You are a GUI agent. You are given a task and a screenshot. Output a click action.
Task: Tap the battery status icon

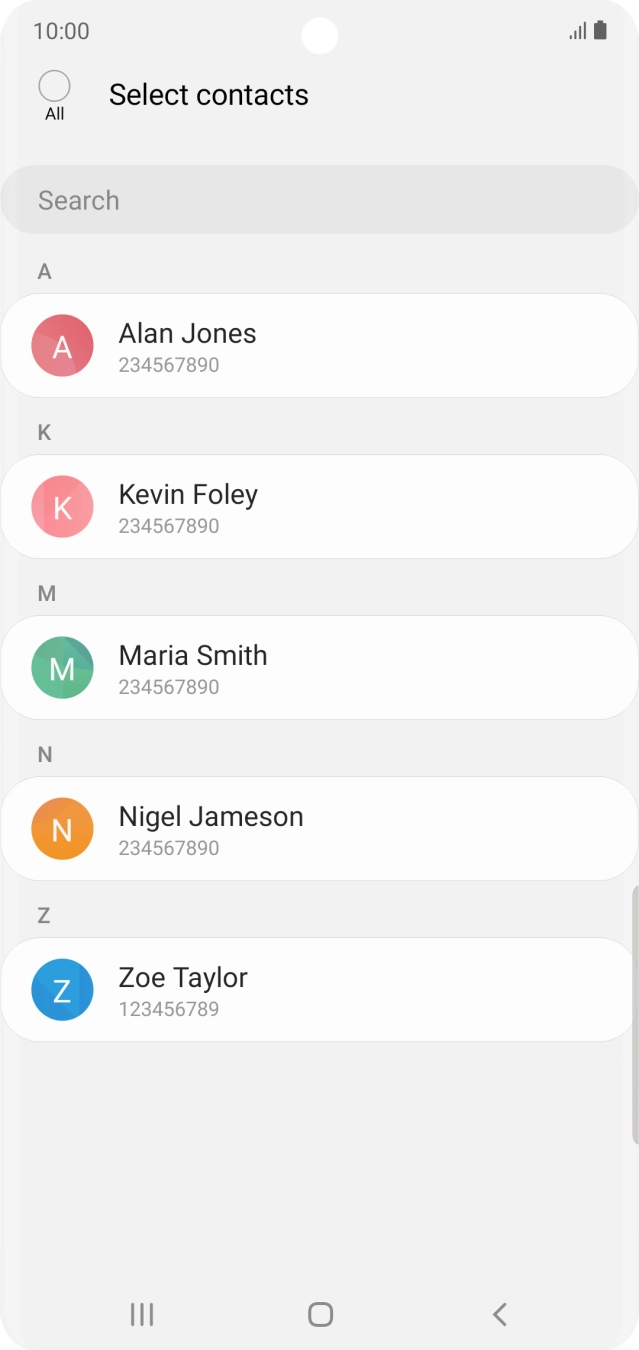click(600, 31)
